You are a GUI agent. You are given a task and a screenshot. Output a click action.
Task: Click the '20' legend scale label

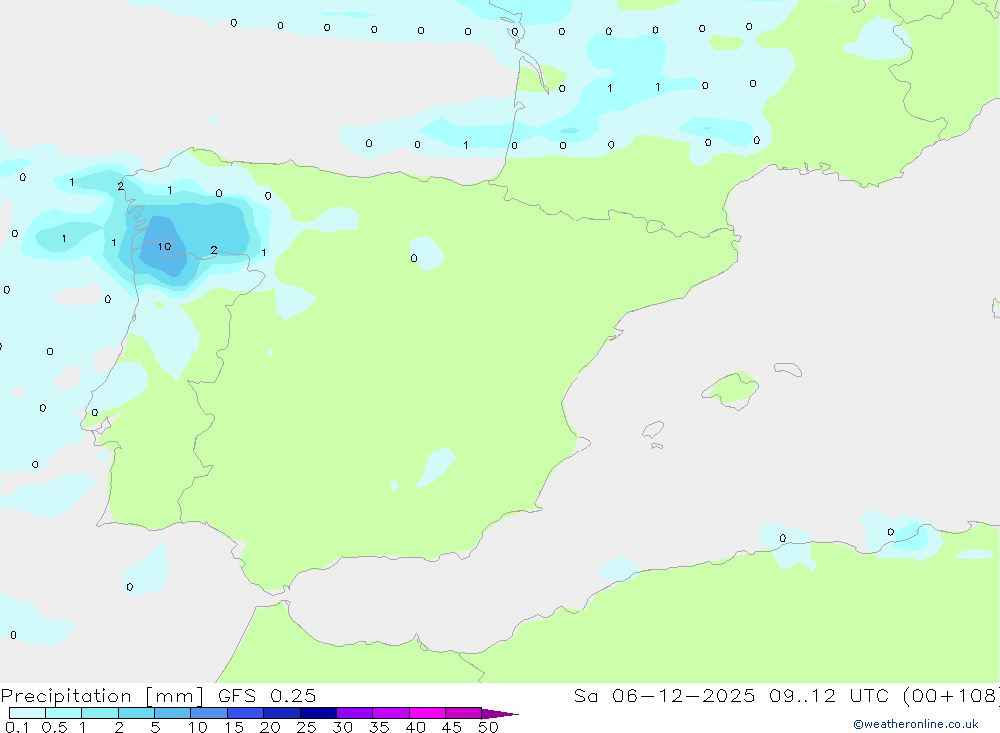click(x=270, y=727)
